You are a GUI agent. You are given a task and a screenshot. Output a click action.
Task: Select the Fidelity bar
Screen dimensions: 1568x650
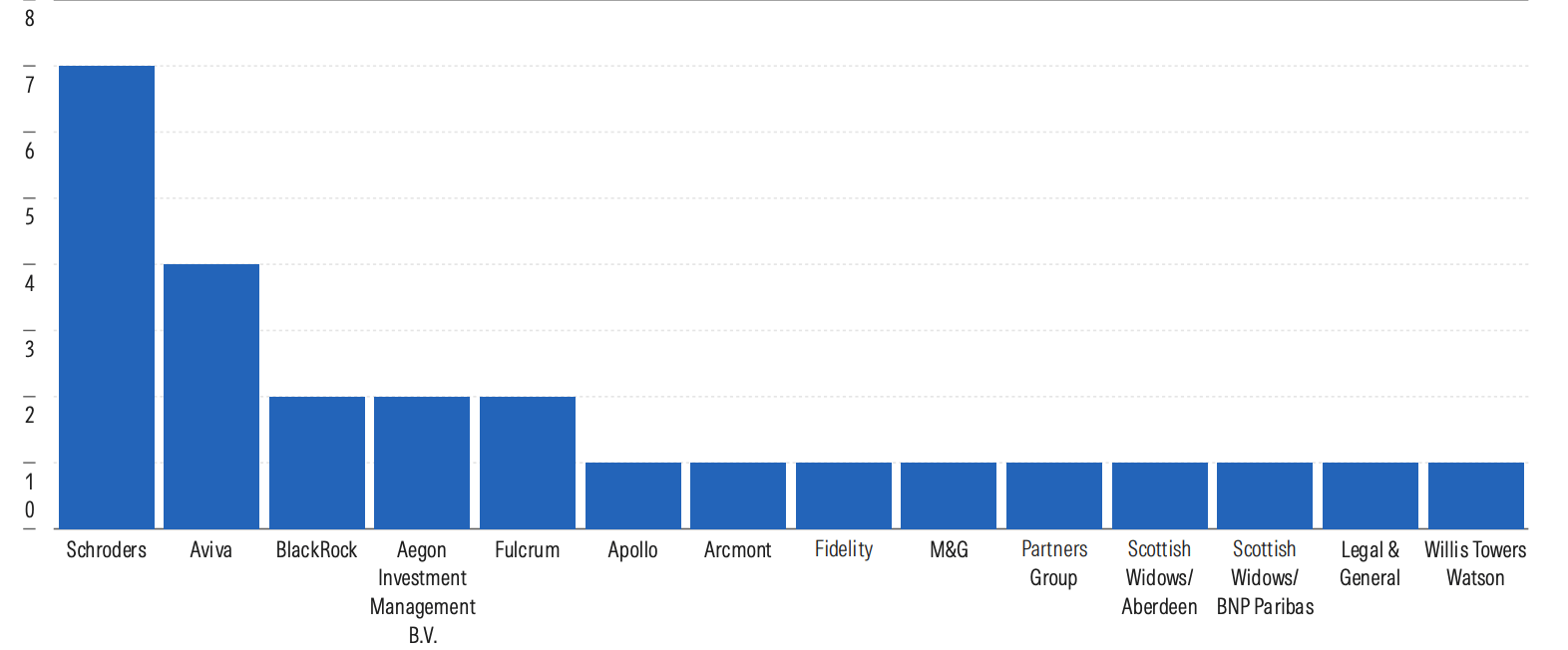[844, 495]
